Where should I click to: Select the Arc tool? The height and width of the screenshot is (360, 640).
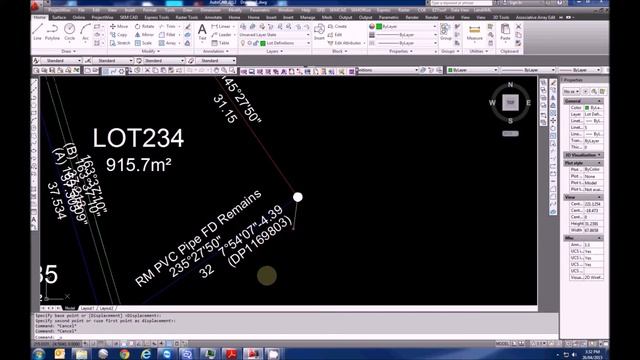point(85,32)
